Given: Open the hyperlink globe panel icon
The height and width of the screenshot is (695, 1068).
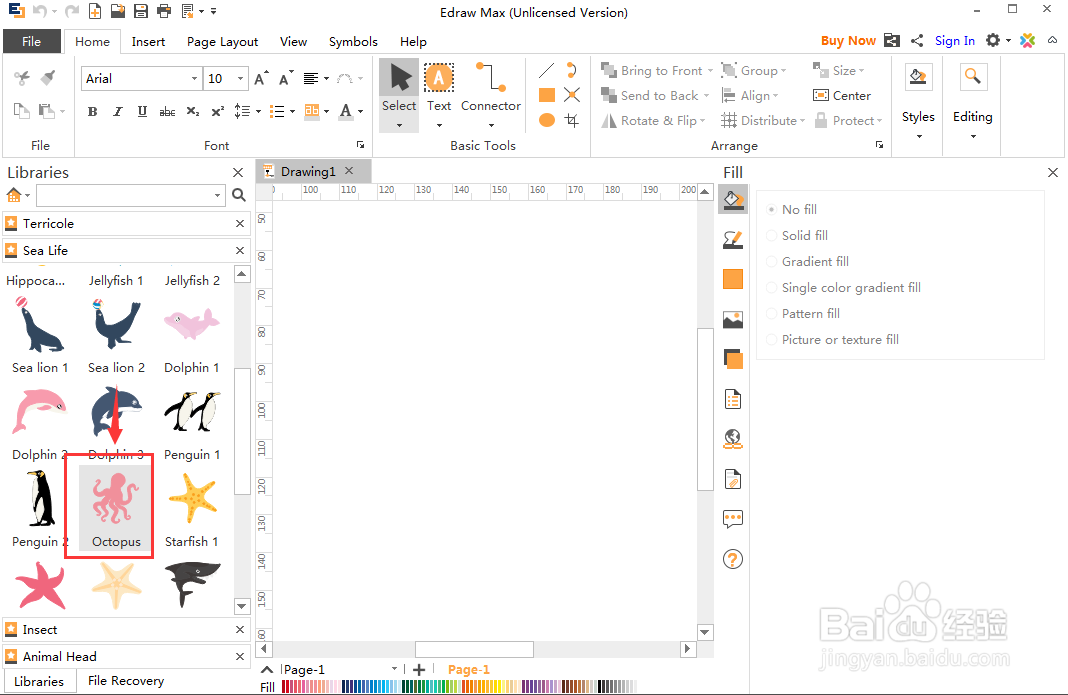Looking at the screenshot, I should (x=733, y=439).
